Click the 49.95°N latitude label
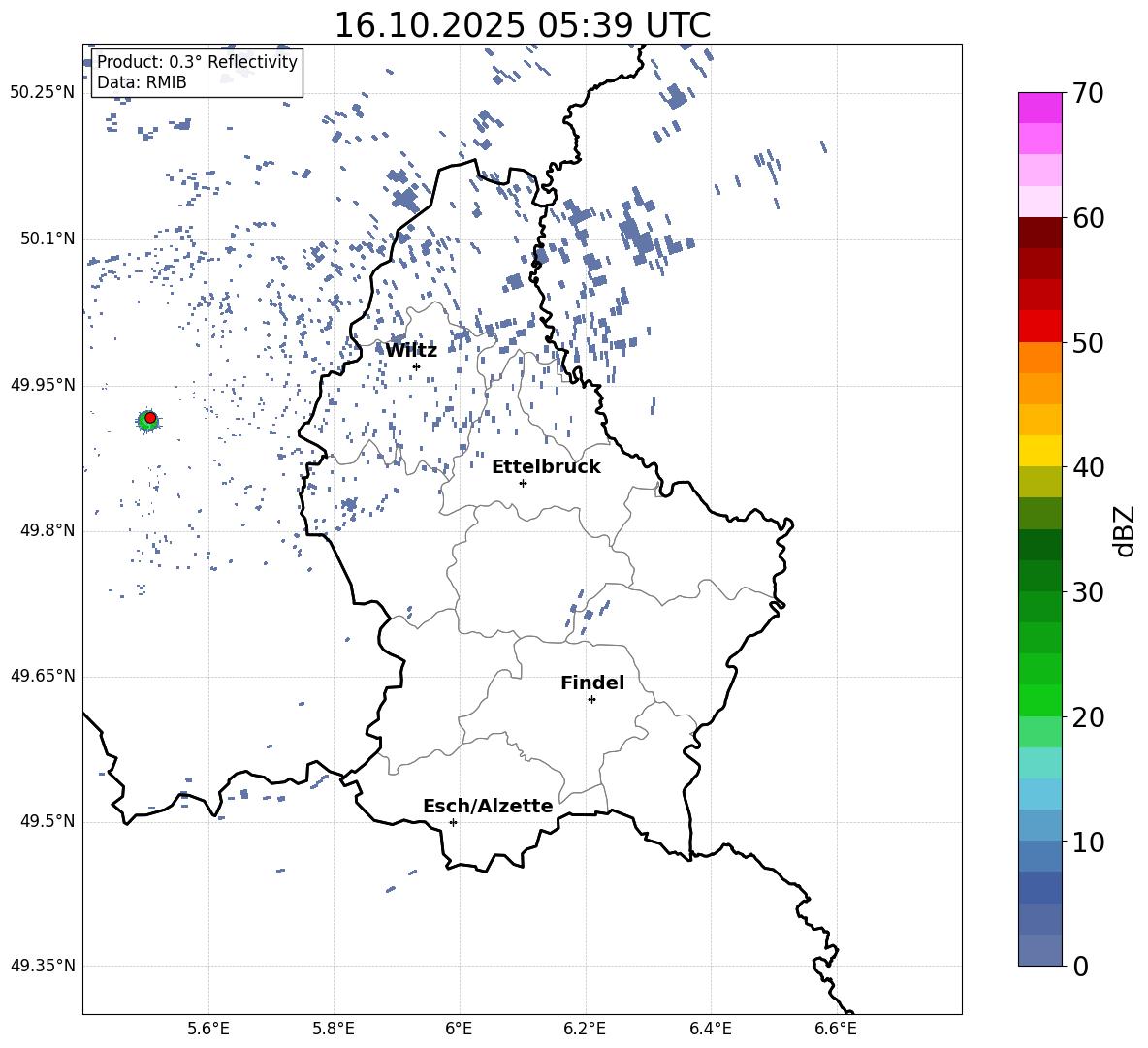The width and height of the screenshot is (1148, 1048). tap(42, 384)
